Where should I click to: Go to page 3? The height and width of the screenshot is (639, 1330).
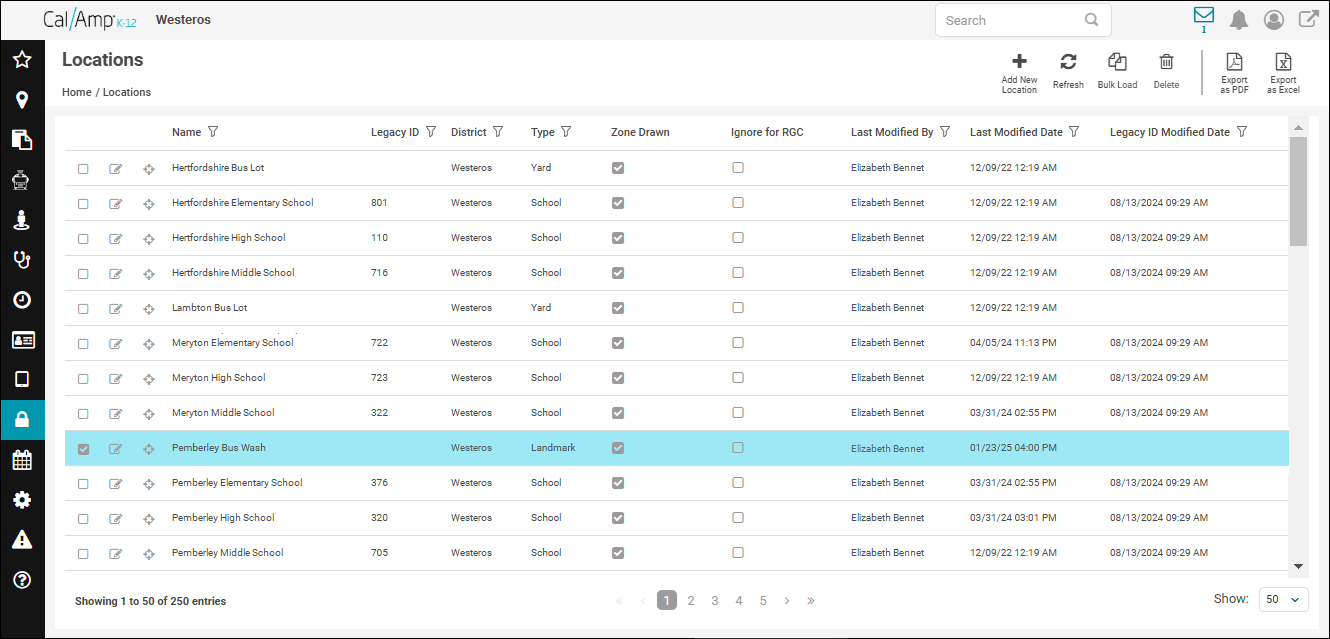pyautogui.click(x=715, y=600)
